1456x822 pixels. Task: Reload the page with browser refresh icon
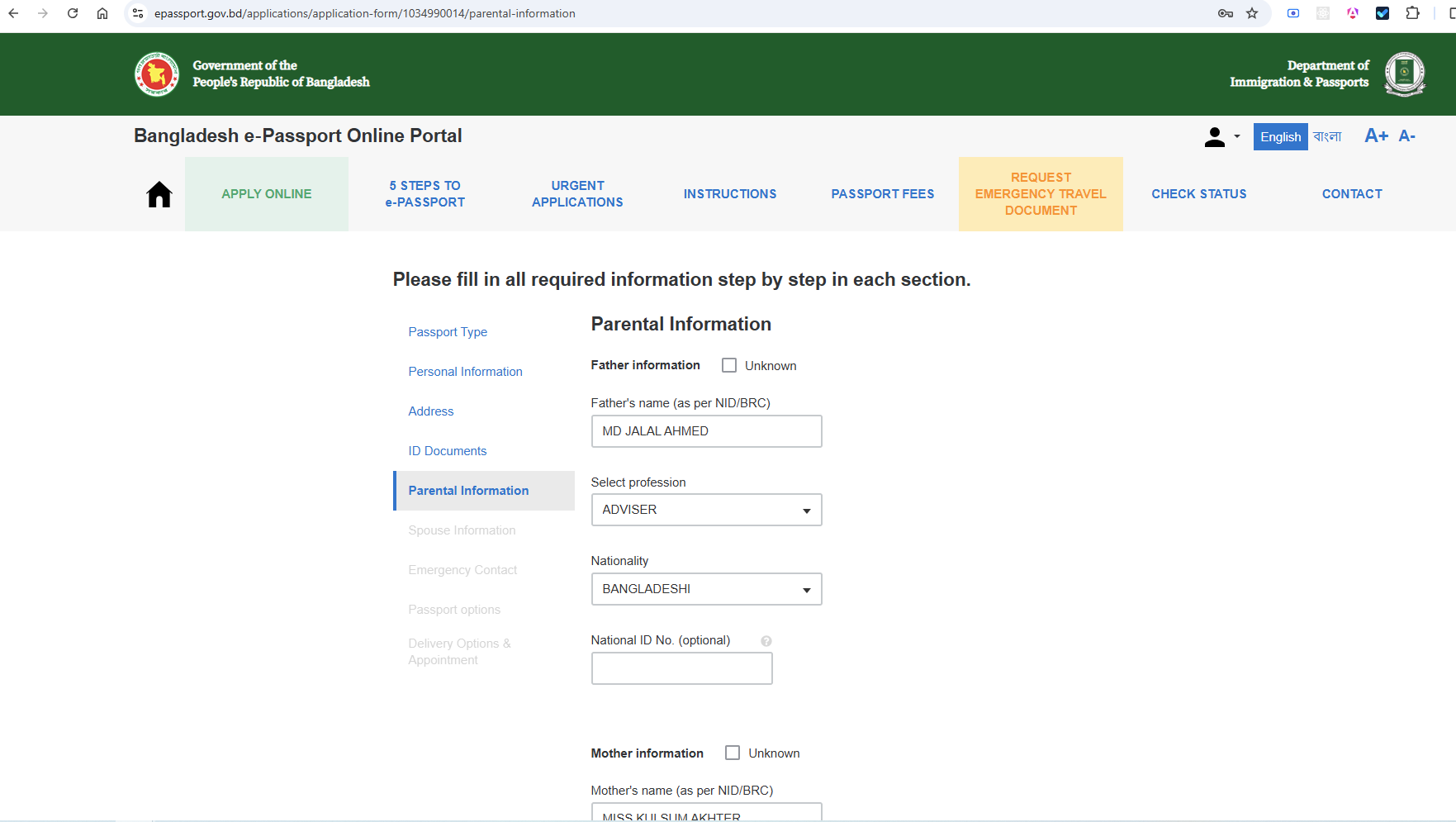73,13
